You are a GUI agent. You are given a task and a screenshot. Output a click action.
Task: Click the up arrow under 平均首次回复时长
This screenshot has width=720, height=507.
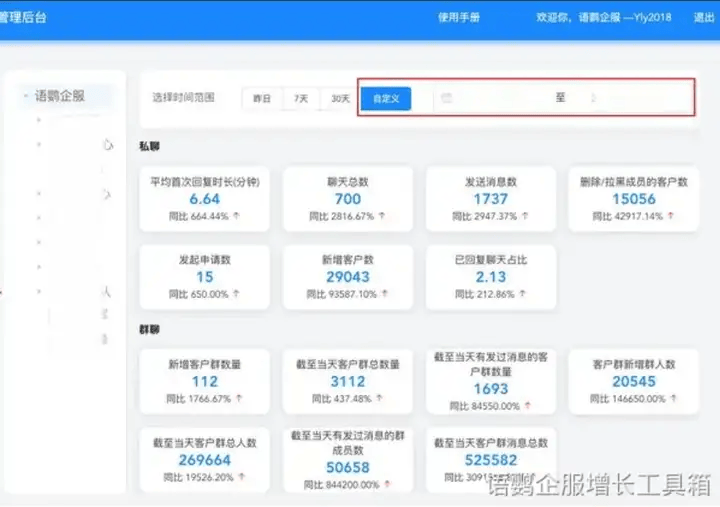(x=238, y=216)
